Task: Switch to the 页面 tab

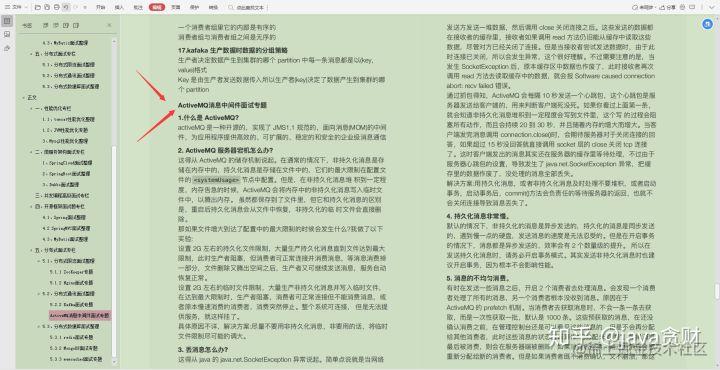Action: (175, 7)
